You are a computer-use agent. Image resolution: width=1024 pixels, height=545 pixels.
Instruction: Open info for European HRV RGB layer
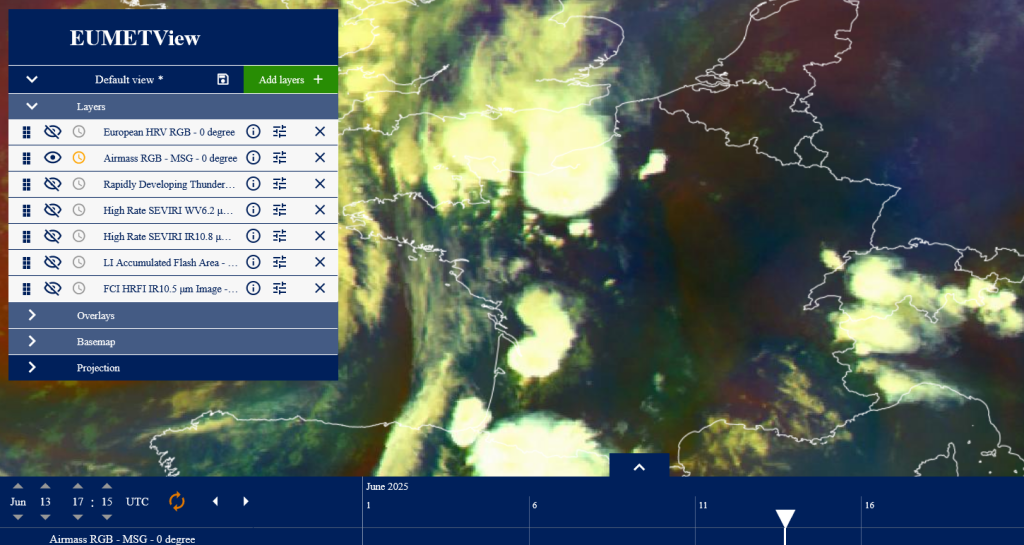[253, 132]
